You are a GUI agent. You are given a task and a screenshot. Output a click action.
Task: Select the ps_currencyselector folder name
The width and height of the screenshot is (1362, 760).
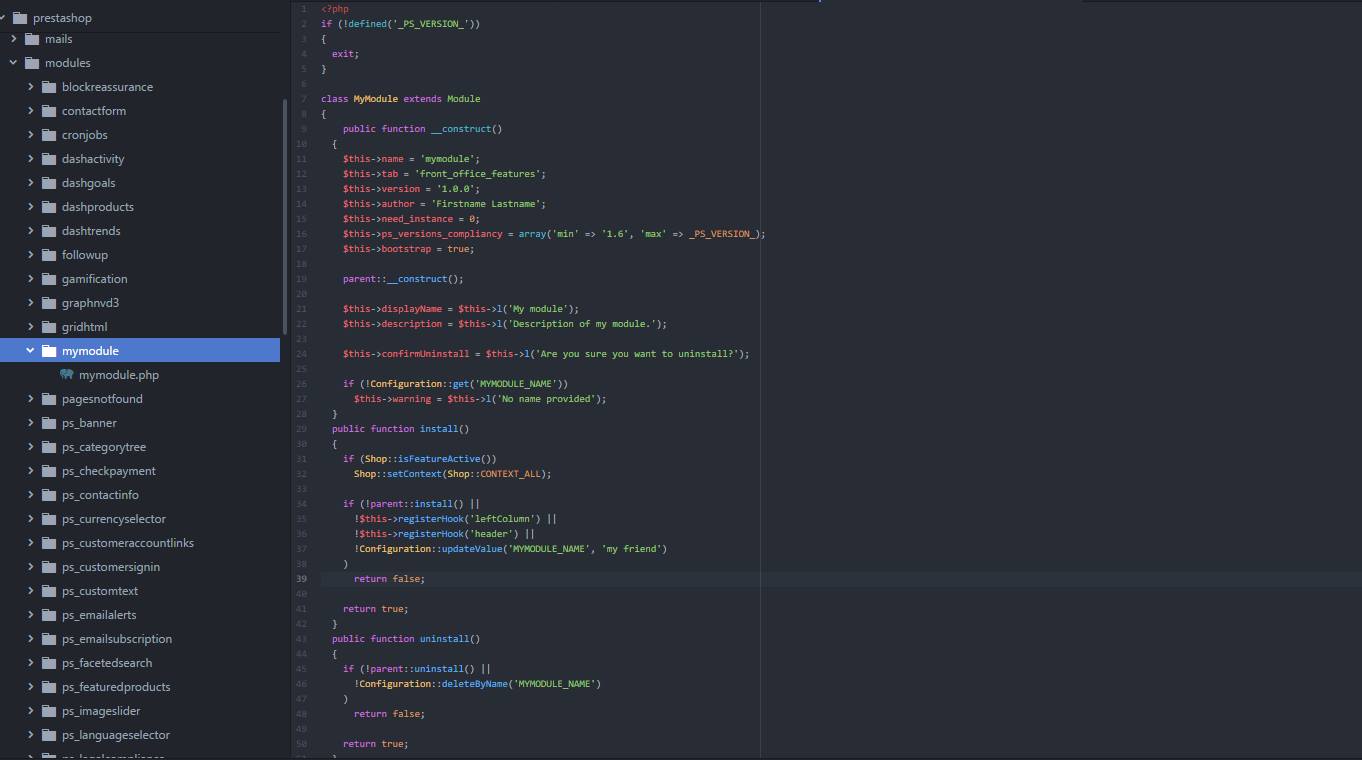114,519
